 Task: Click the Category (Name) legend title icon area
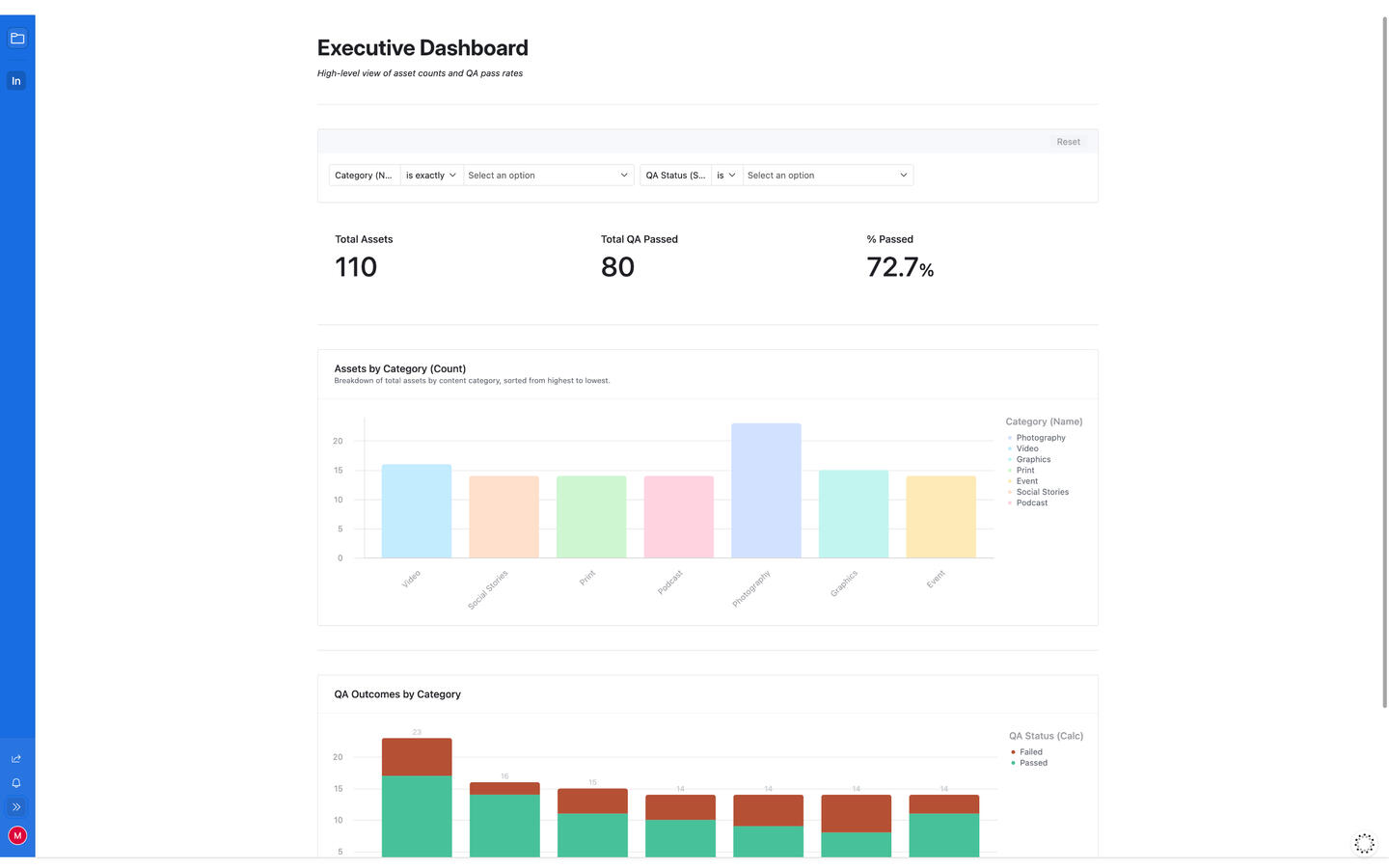[1043, 421]
